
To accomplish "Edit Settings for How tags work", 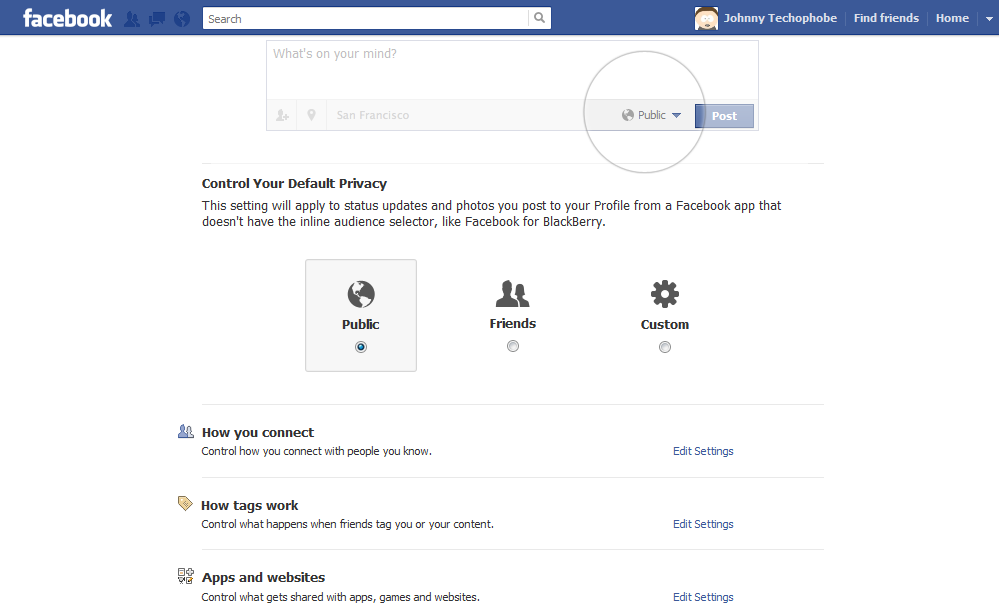I will 703,524.
